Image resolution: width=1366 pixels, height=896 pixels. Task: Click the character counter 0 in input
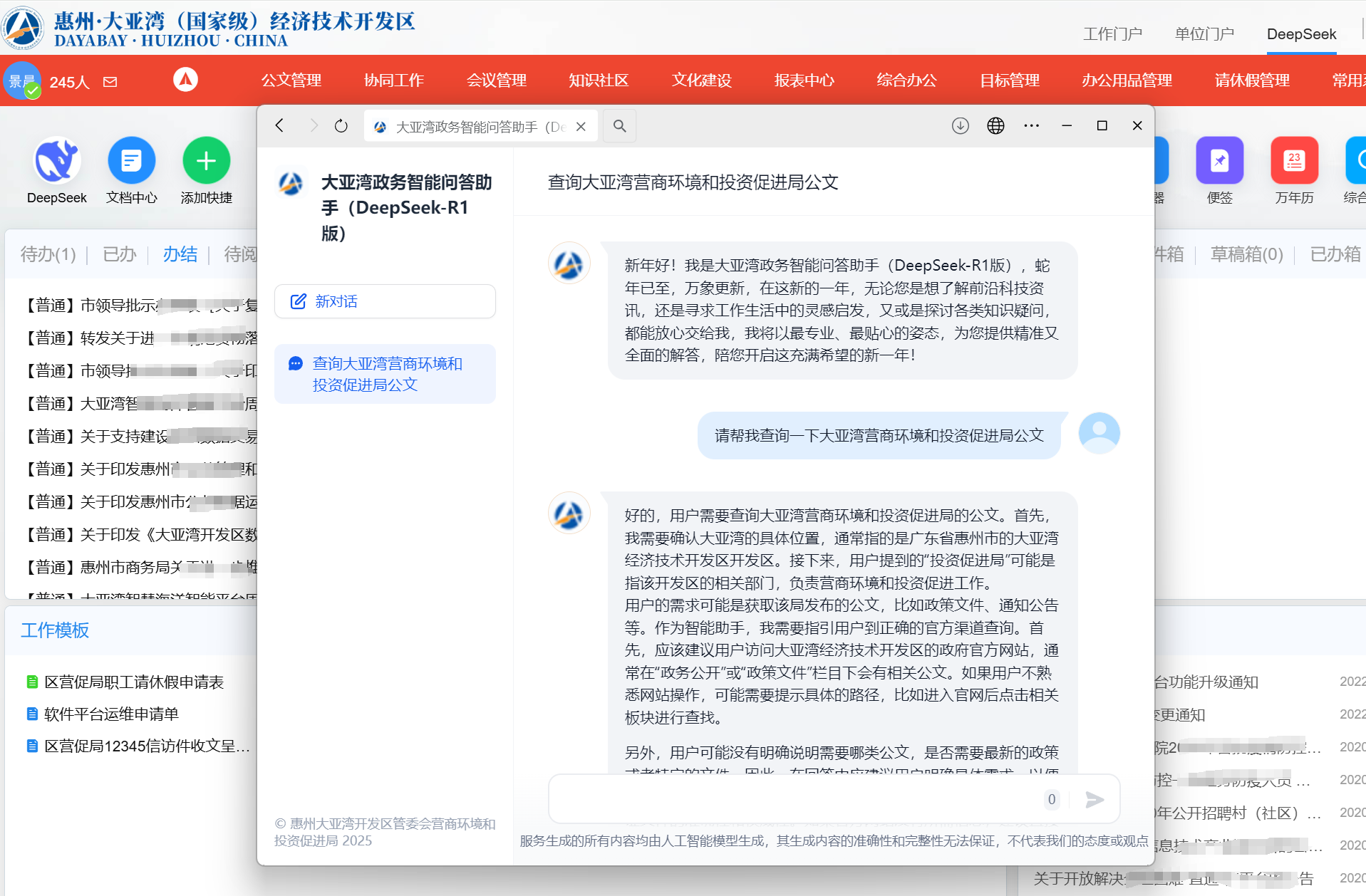(1052, 799)
